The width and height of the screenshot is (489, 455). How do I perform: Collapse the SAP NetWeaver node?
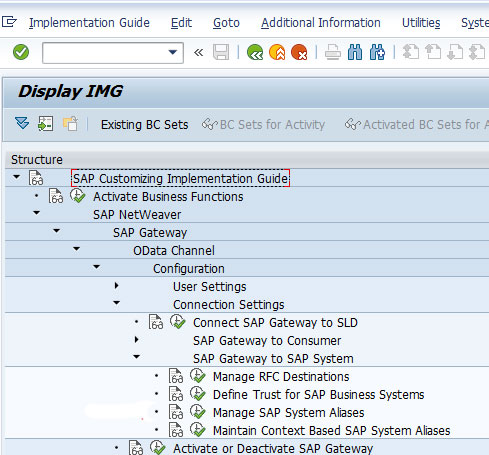point(36,213)
